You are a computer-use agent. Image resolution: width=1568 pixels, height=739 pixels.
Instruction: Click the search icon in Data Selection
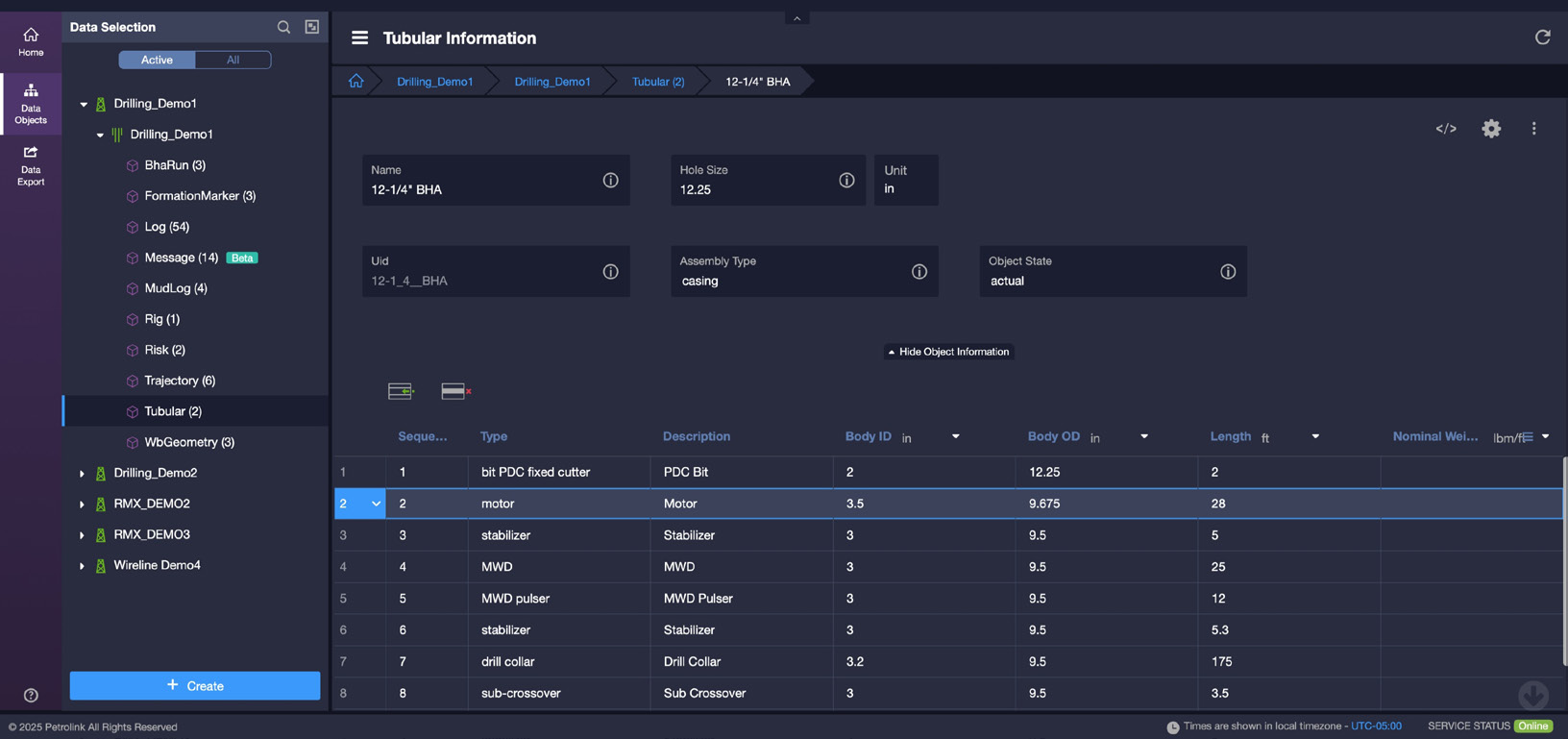[283, 28]
